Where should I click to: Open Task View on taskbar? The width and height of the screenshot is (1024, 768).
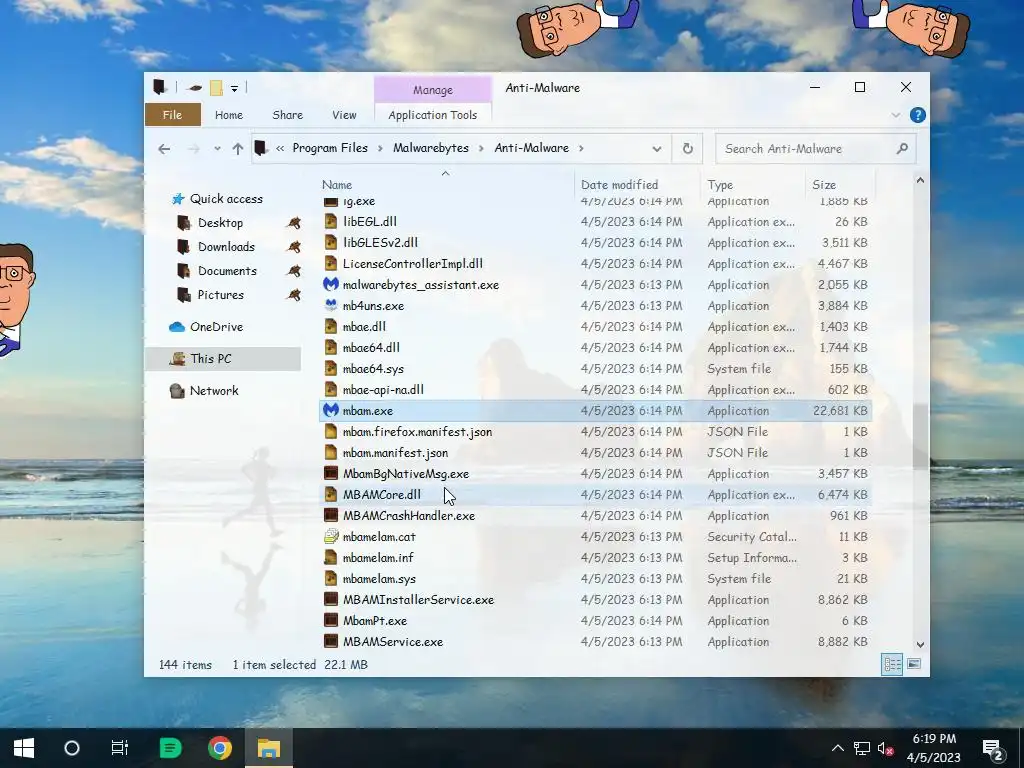click(120, 748)
